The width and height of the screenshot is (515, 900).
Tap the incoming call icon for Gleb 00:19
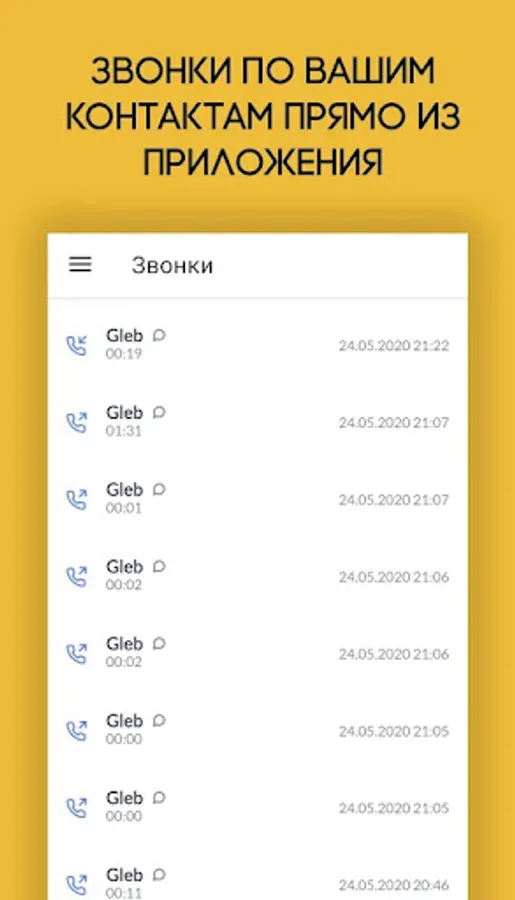(x=77, y=346)
